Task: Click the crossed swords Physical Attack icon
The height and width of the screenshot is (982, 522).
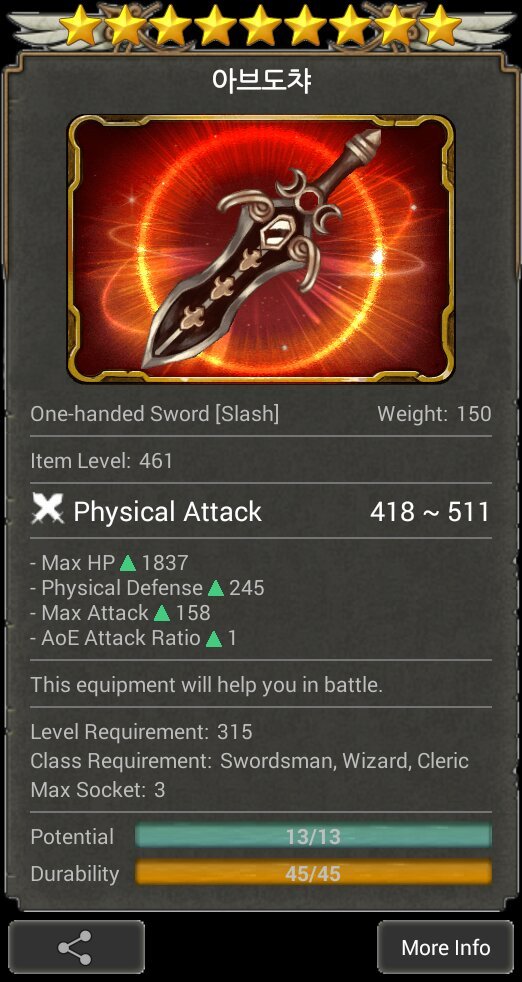Action: click(x=48, y=510)
